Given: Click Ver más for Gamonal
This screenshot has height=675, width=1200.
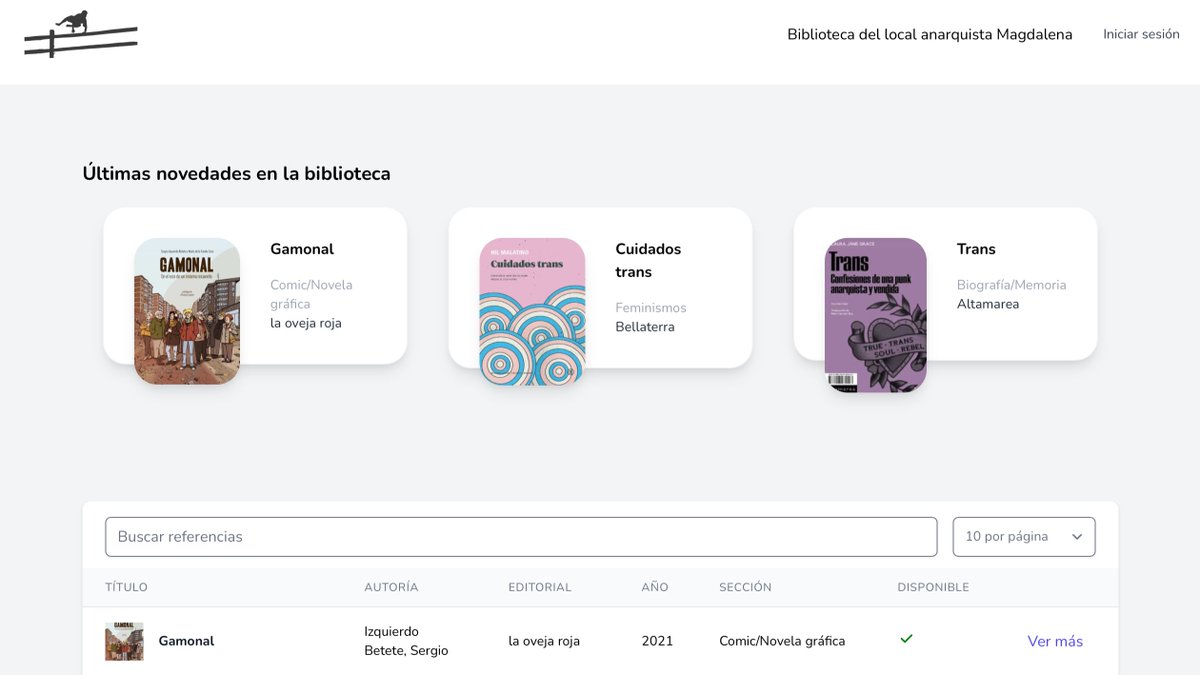Looking at the screenshot, I should [x=1055, y=641].
